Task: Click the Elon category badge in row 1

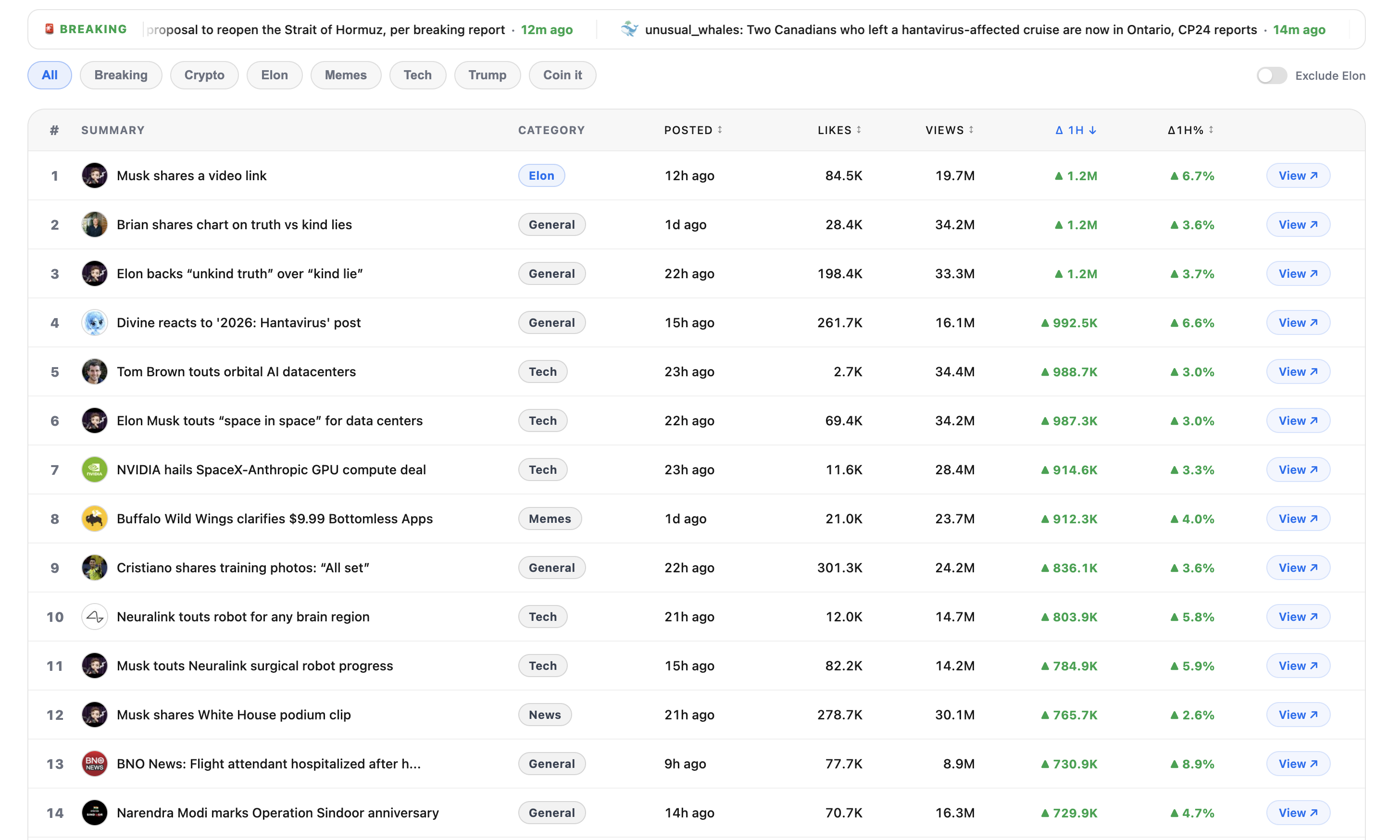Action: (542, 175)
